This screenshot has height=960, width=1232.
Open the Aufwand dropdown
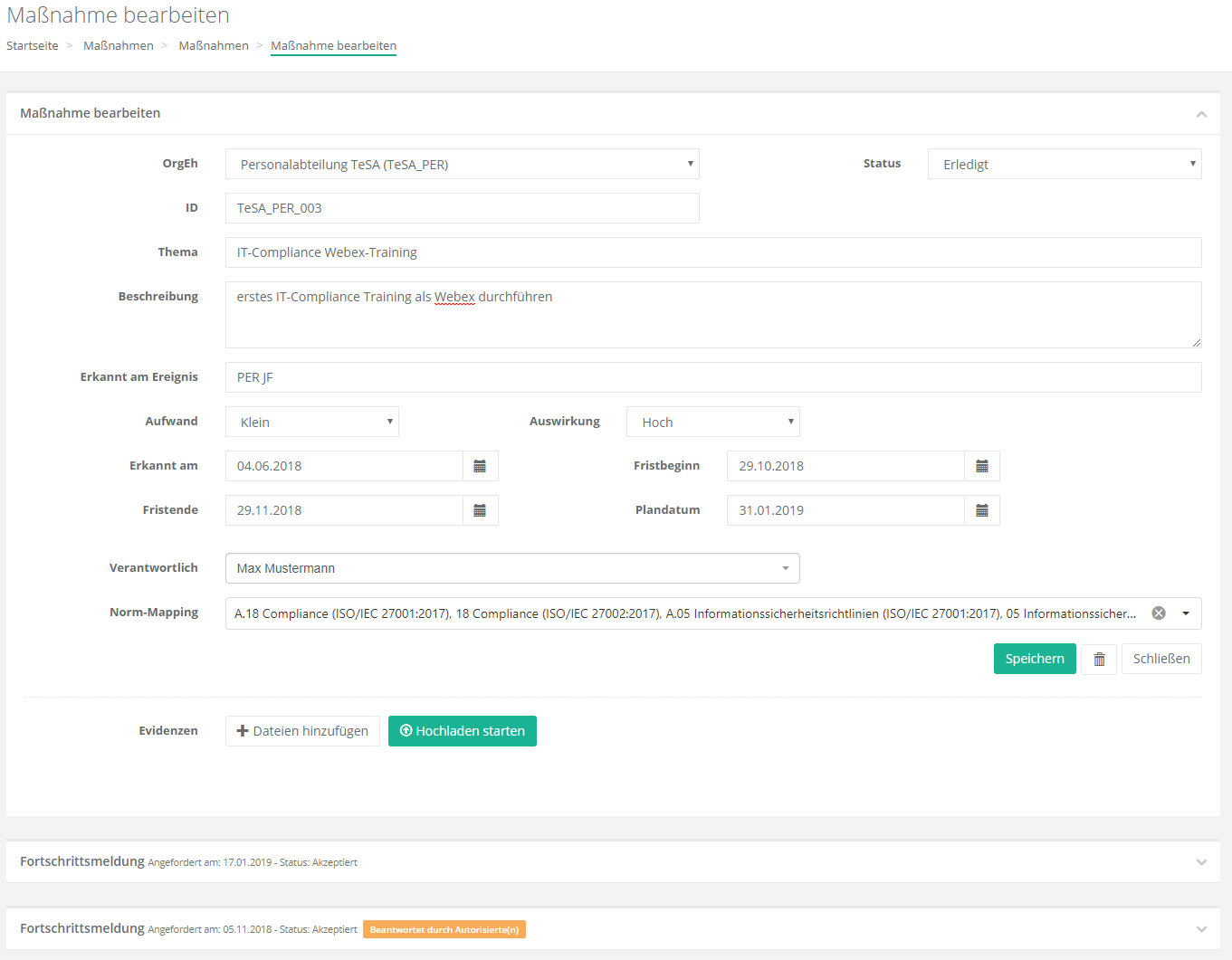(311, 422)
